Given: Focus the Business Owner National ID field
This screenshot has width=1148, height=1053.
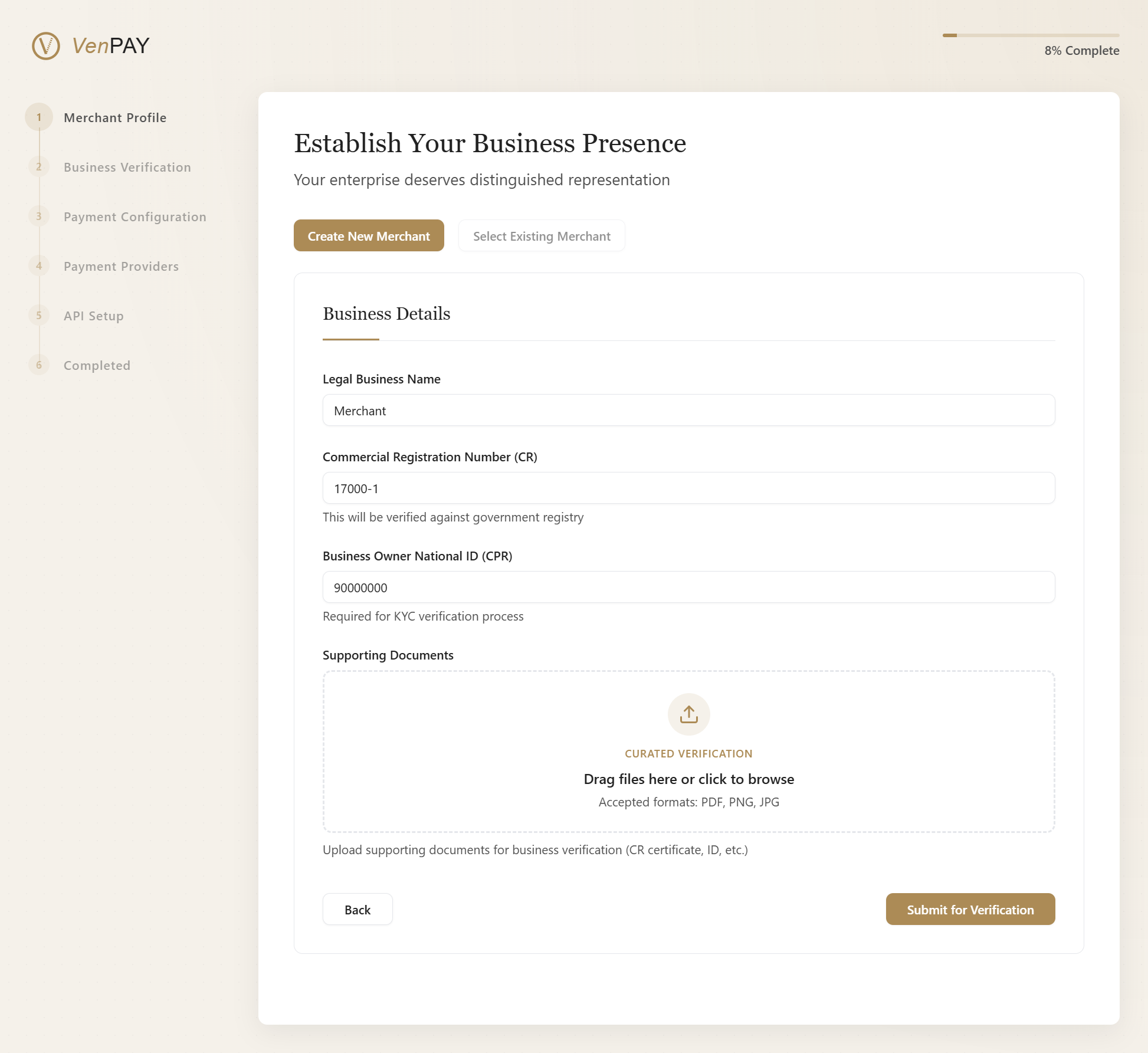Looking at the screenshot, I should point(688,587).
